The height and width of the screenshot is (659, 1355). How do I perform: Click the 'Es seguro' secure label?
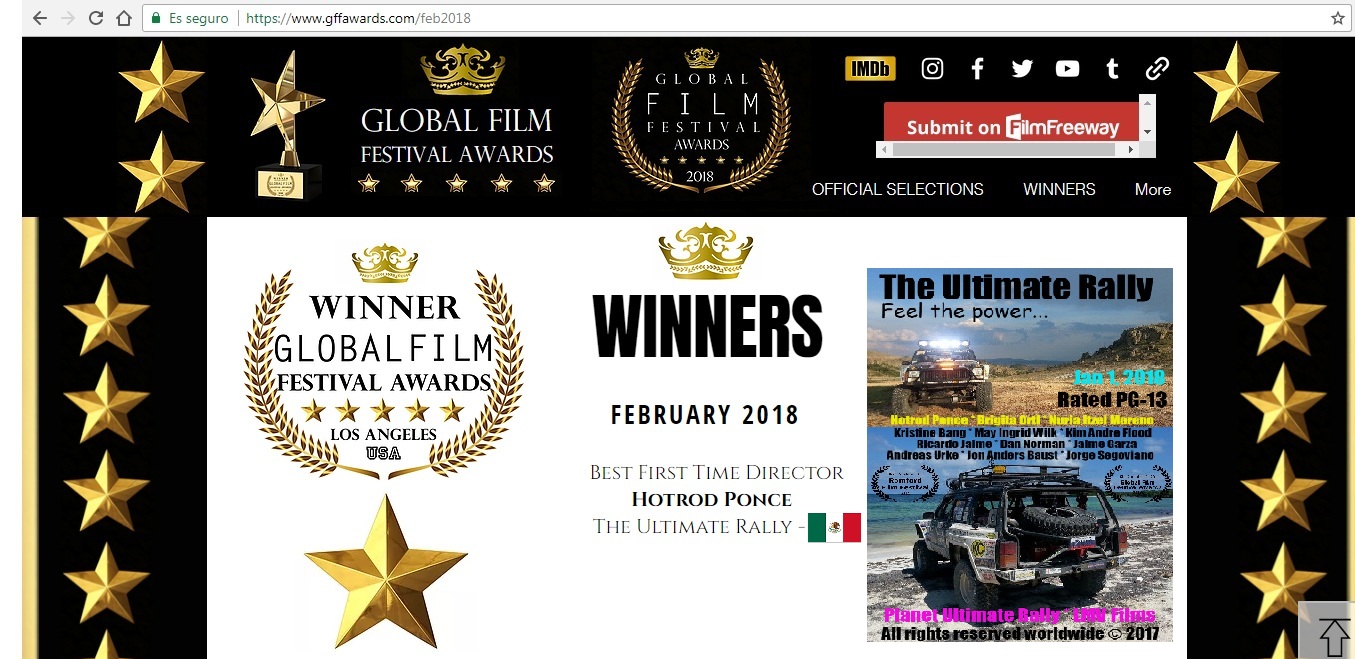[x=199, y=18]
